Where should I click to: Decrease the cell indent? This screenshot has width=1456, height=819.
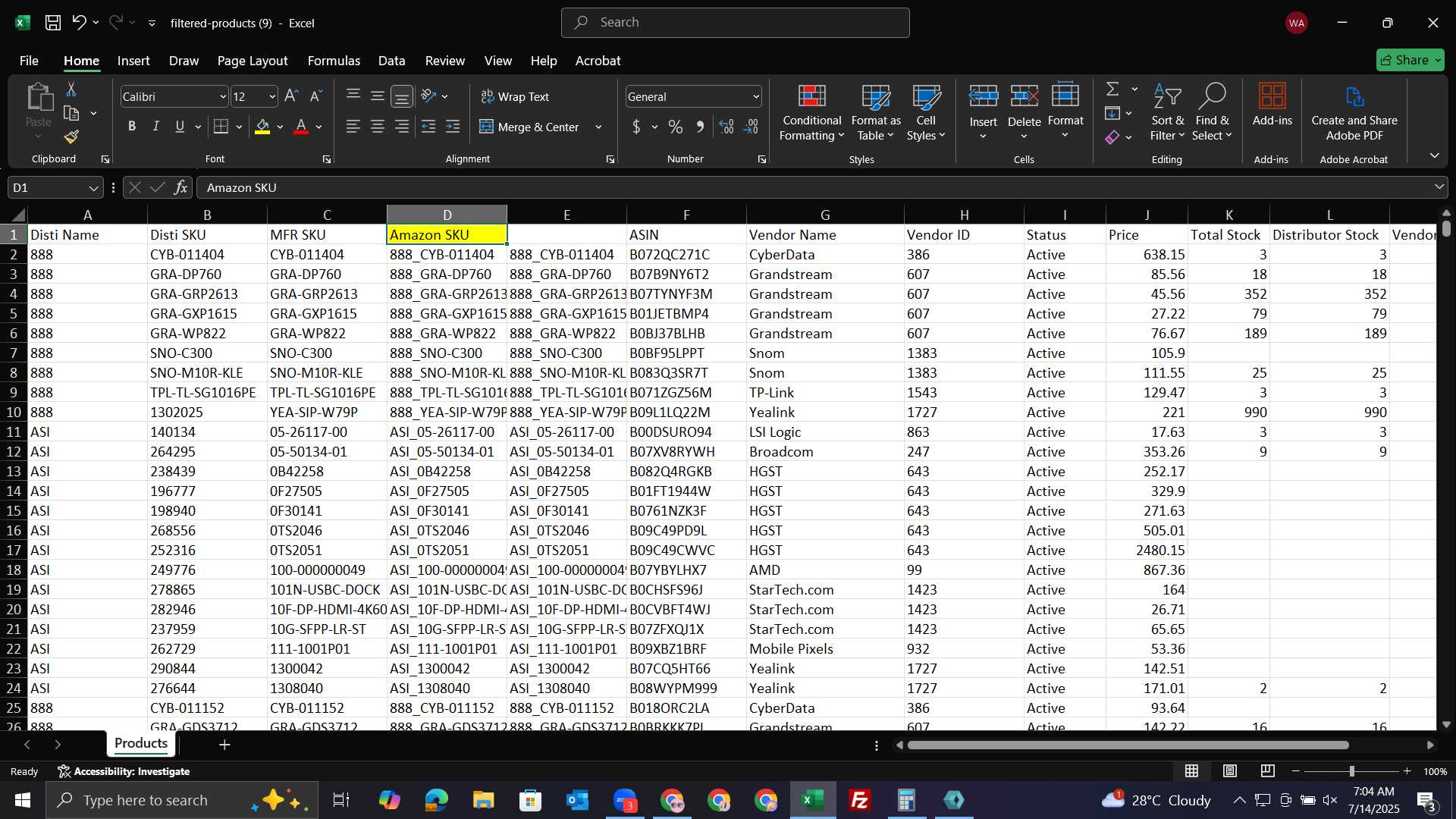[428, 127]
